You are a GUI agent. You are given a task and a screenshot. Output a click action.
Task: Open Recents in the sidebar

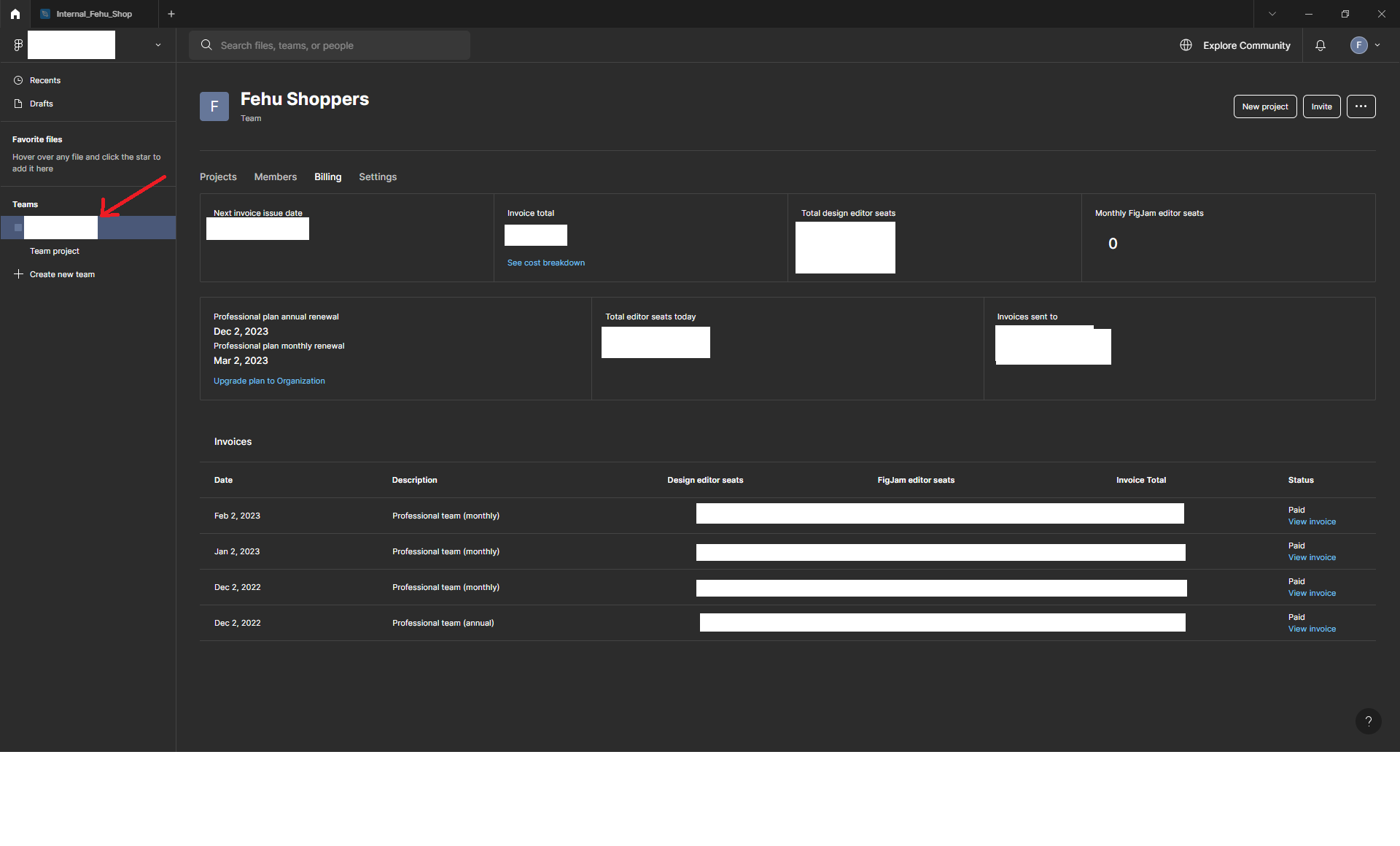point(44,80)
